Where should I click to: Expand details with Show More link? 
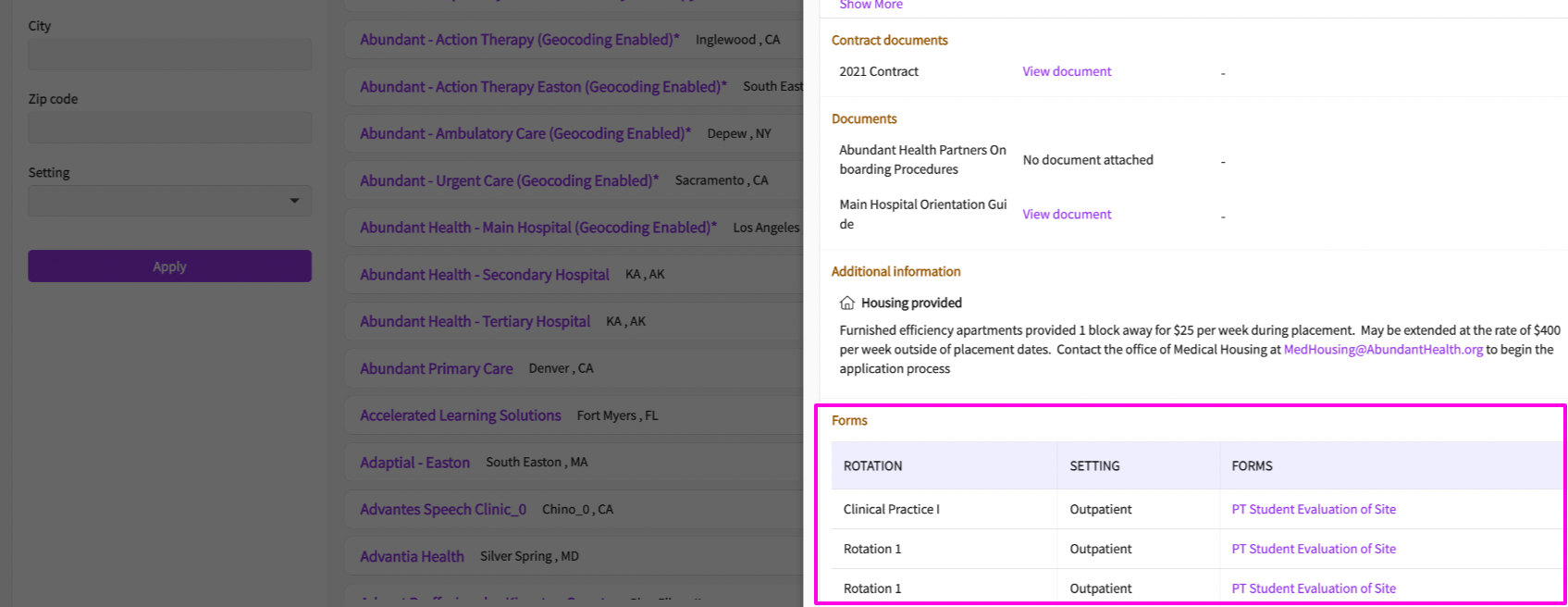[870, 6]
